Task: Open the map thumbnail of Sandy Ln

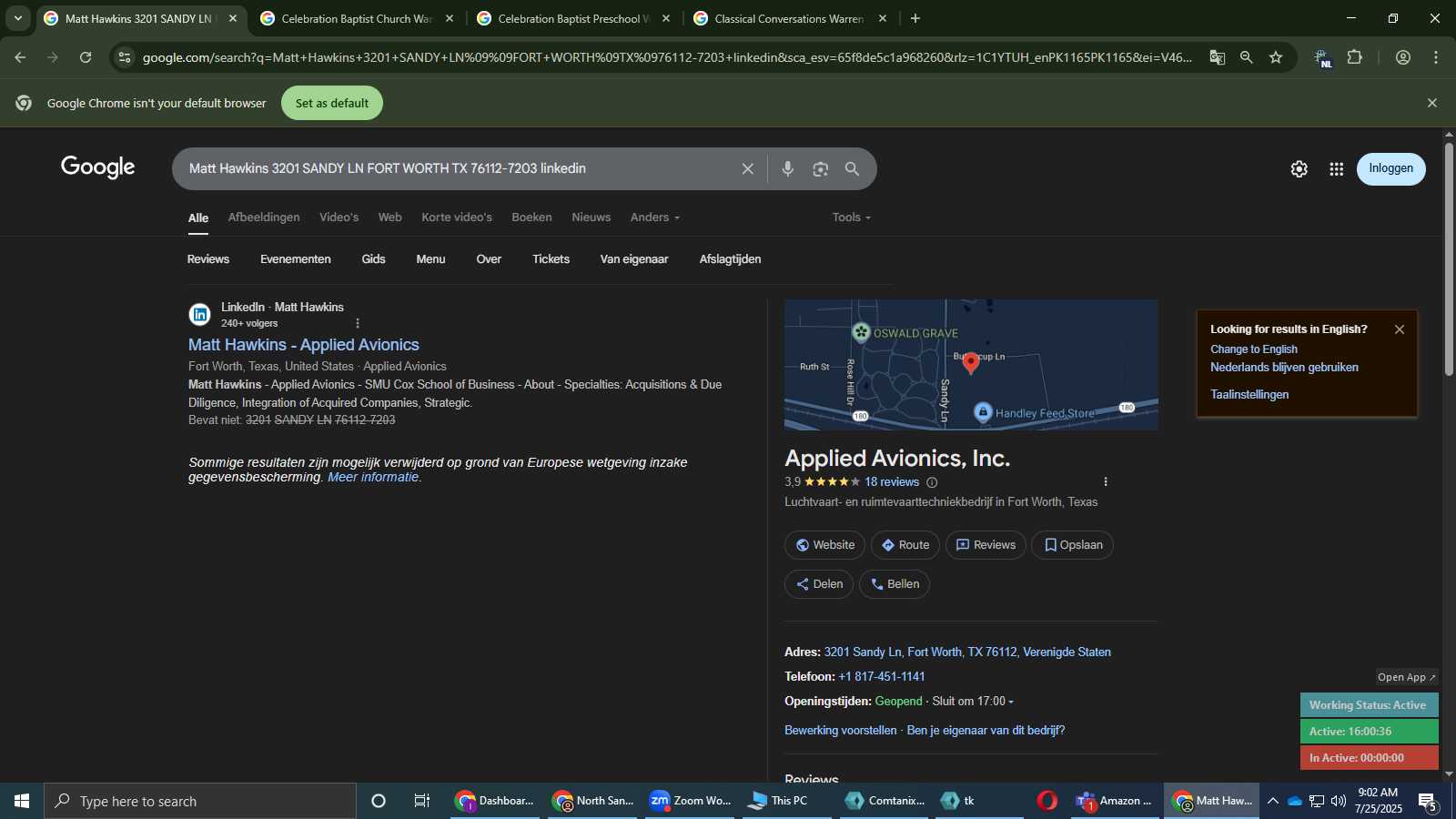Action: [x=971, y=365]
